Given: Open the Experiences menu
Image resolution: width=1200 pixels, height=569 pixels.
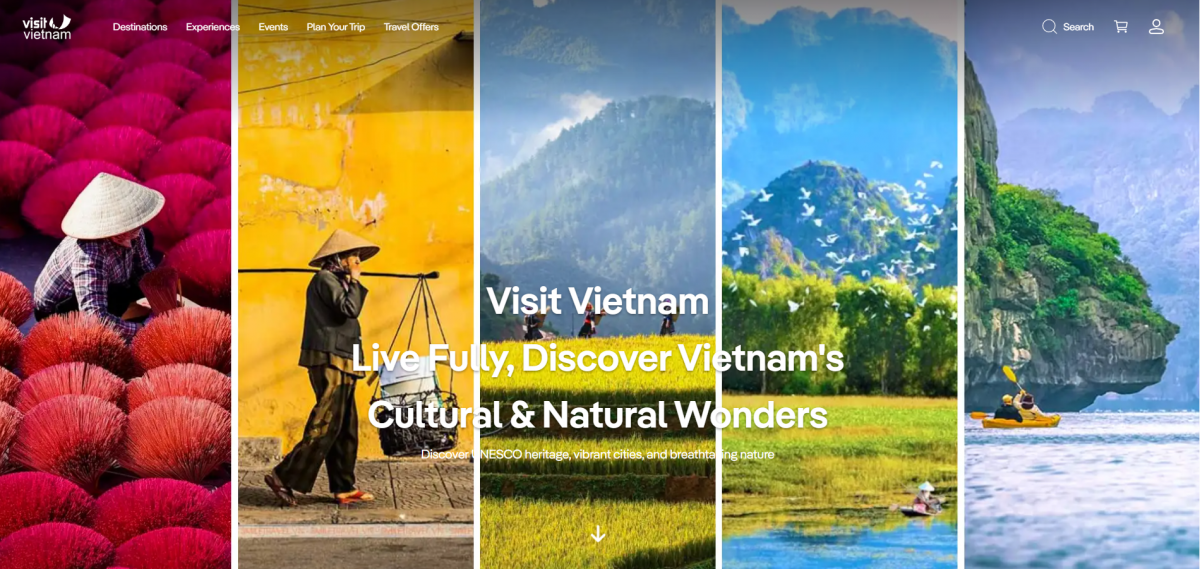Looking at the screenshot, I should tap(213, 27).
